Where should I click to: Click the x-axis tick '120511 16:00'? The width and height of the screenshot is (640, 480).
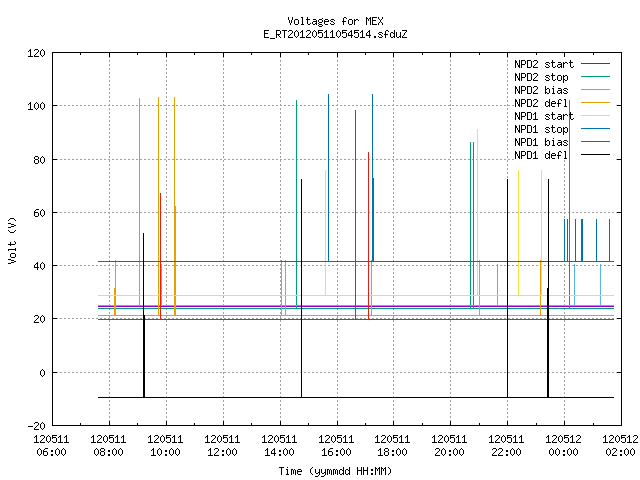[336, 446]
